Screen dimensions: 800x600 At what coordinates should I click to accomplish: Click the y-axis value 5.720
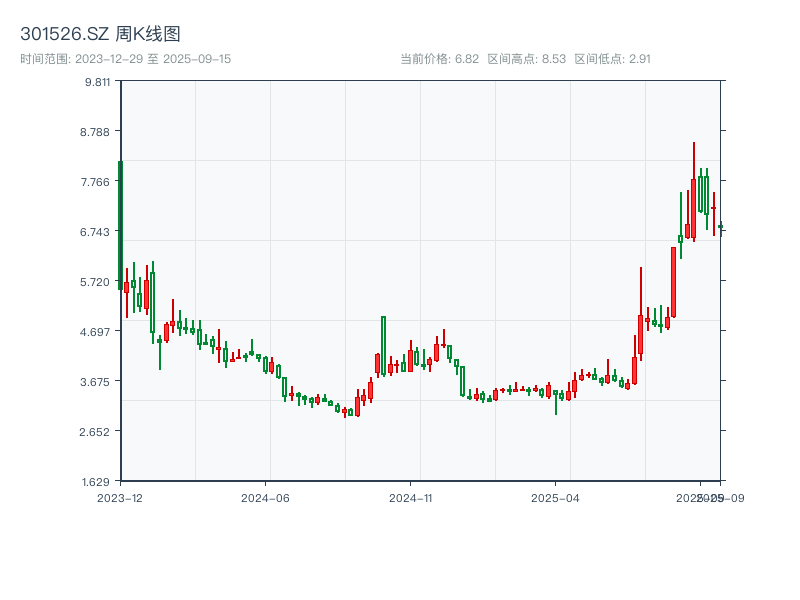click(95, 282)
